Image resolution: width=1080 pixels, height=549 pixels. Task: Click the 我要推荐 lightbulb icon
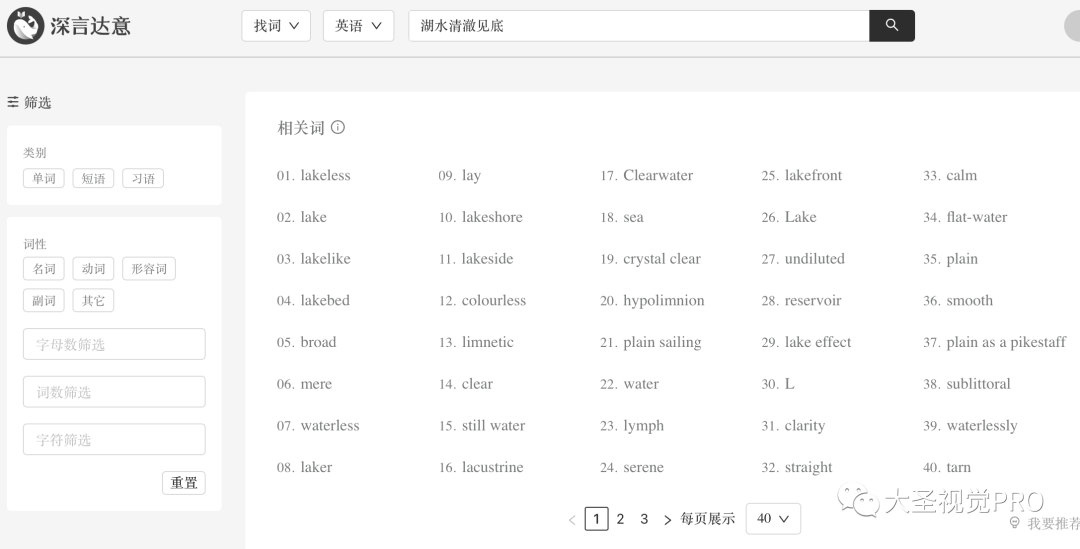point(1015,523)
